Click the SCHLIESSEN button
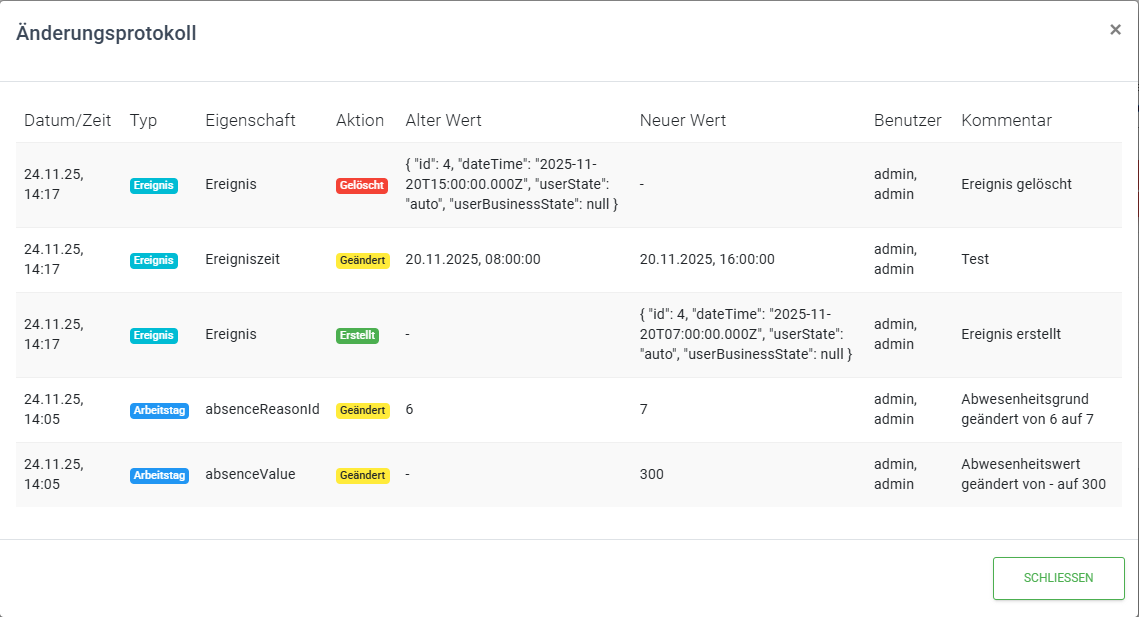 pos(1058,578)
